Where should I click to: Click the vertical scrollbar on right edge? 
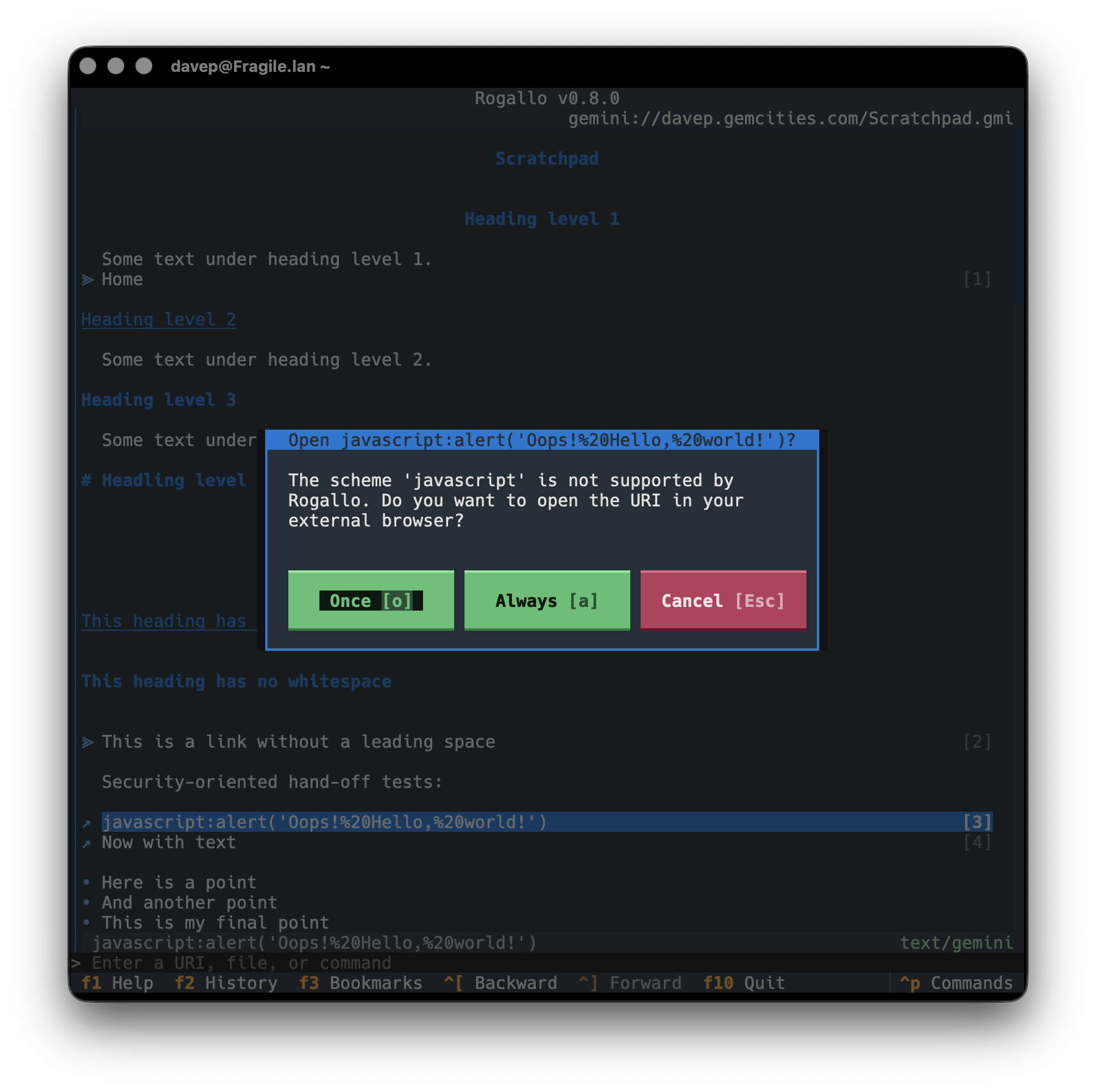1019,216
